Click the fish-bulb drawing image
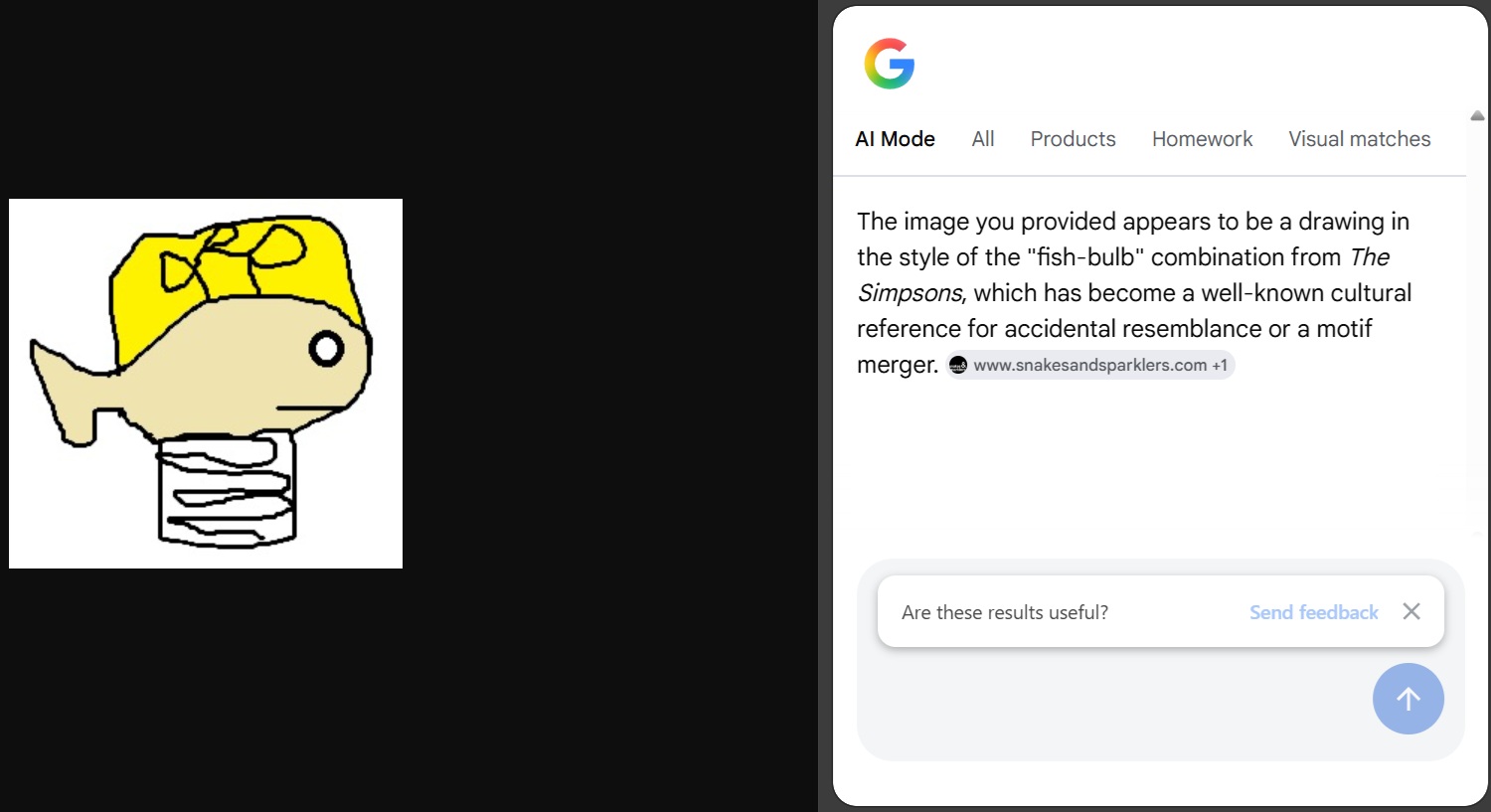 [206, 383]
